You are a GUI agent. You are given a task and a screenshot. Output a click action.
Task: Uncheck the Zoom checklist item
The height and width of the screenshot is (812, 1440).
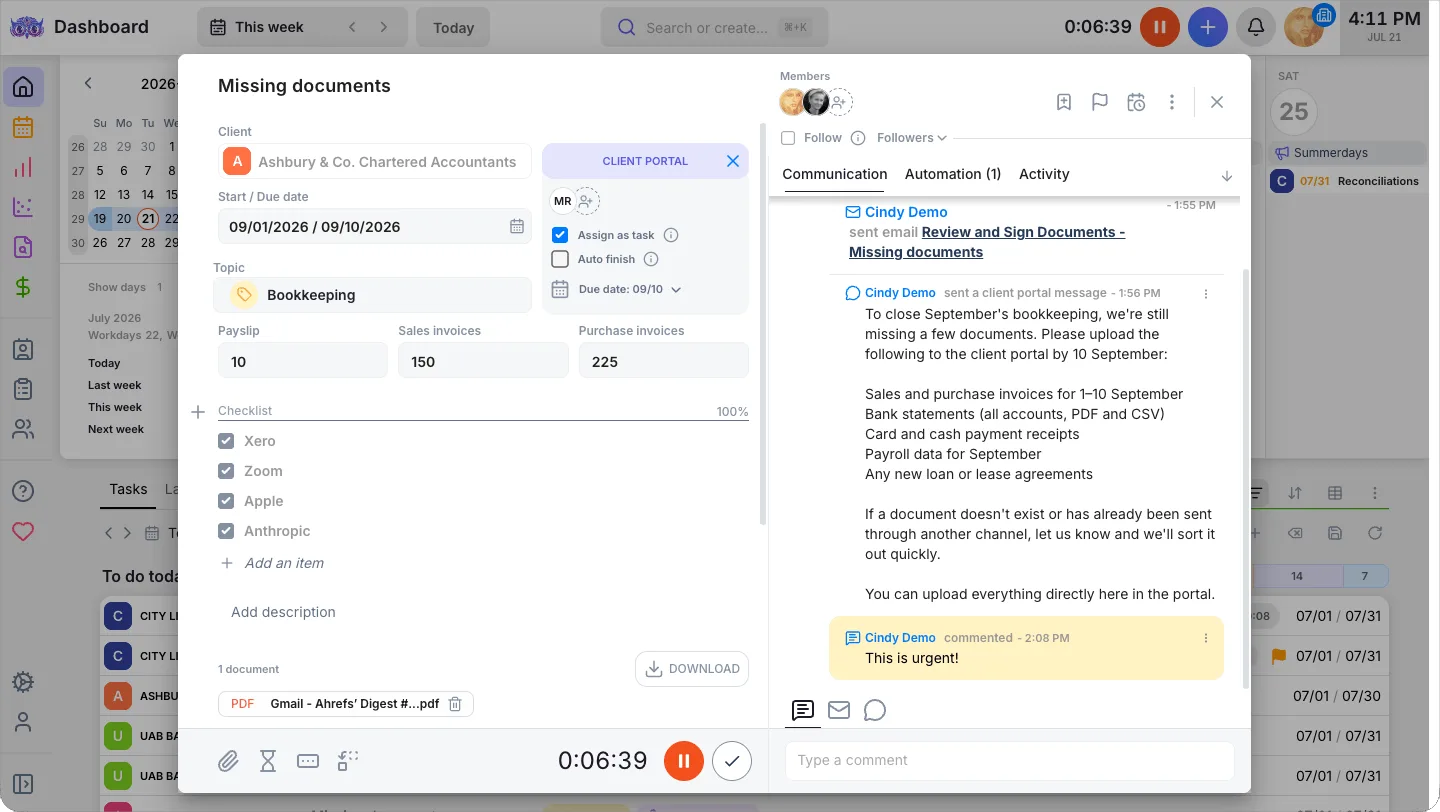[226, 471]
